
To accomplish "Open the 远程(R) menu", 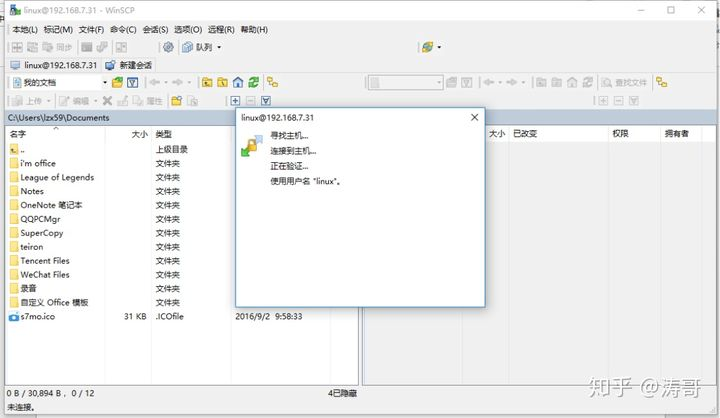I will click(221, 29).
